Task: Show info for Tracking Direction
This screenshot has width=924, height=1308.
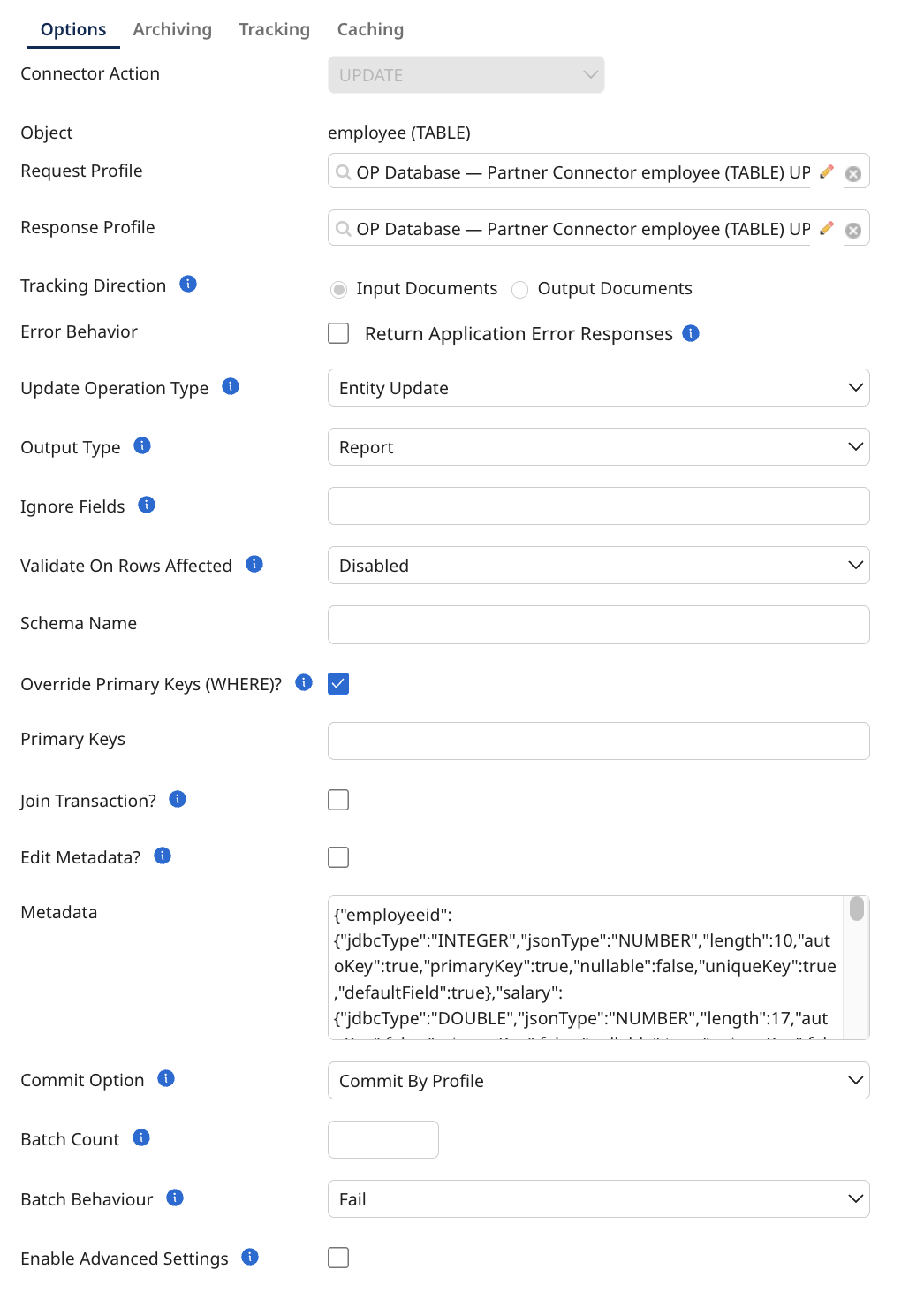Action: pyautogui.click(x=188, y=284)
